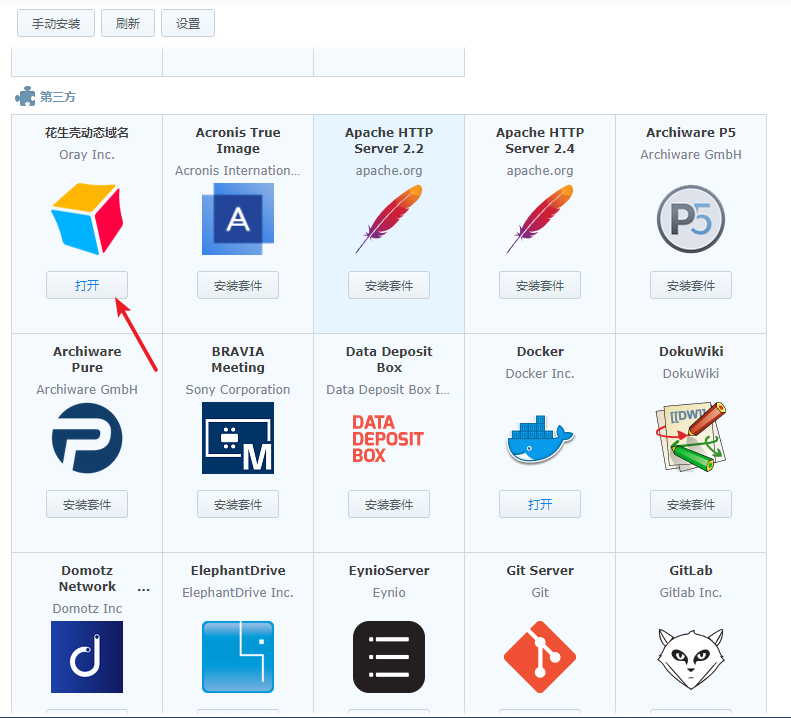Install the DokuWiki package
Screen dimensions: 791x718
coord(691,504)
